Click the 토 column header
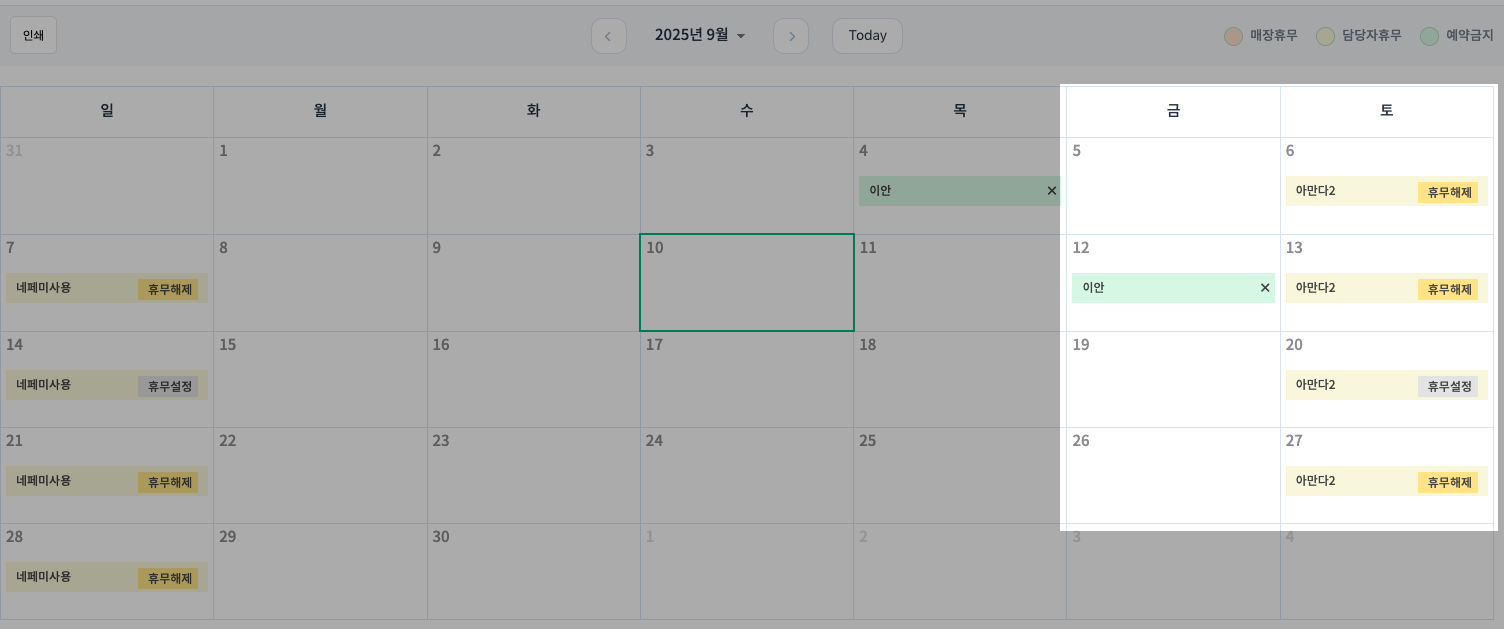This screenshot has height=629, width=1504. point(1386,111)
